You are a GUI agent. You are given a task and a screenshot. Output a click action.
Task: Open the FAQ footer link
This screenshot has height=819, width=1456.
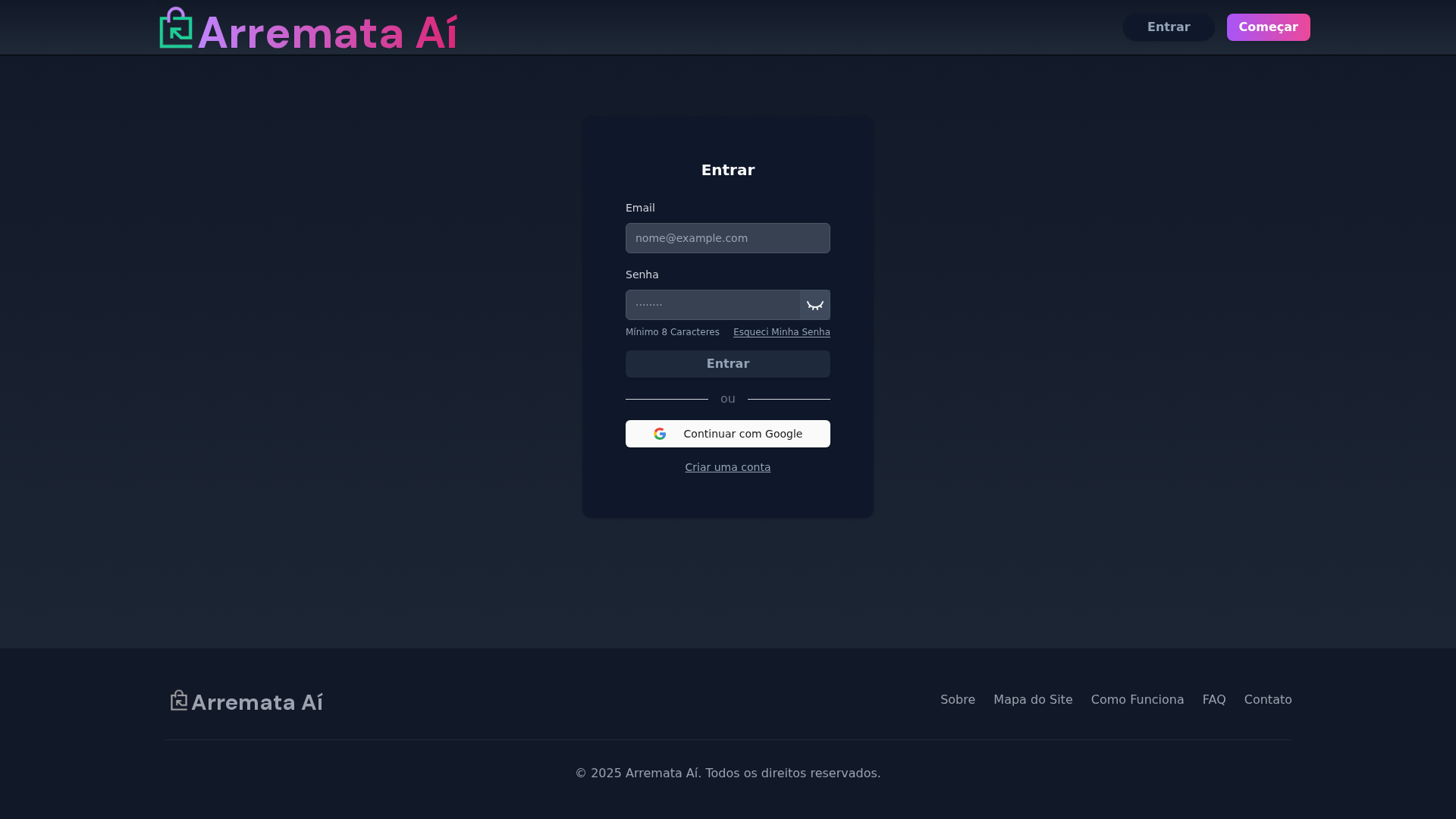click(x=1213, y=700)
